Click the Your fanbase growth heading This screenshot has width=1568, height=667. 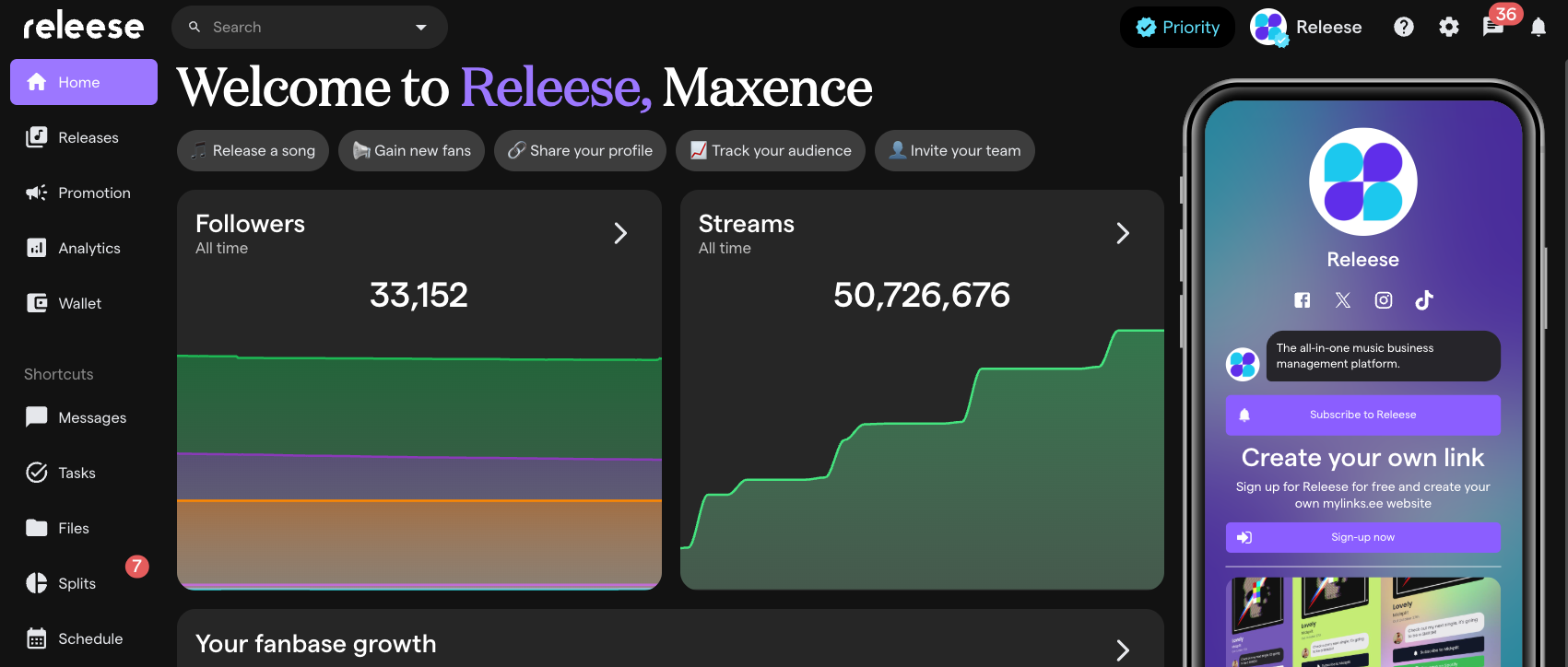coord(316,644)
